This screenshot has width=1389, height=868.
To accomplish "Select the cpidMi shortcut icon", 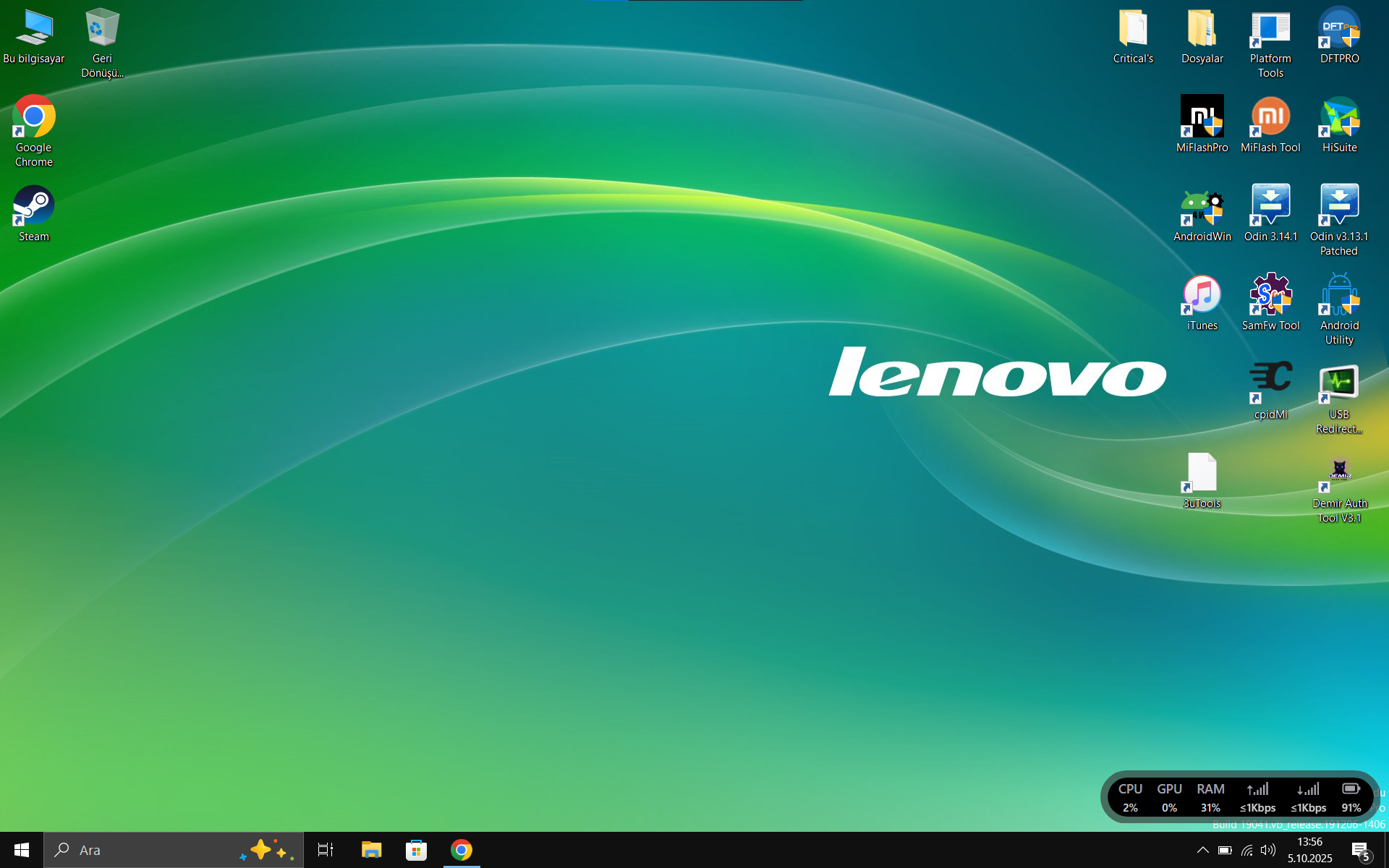I will 1270,391.
